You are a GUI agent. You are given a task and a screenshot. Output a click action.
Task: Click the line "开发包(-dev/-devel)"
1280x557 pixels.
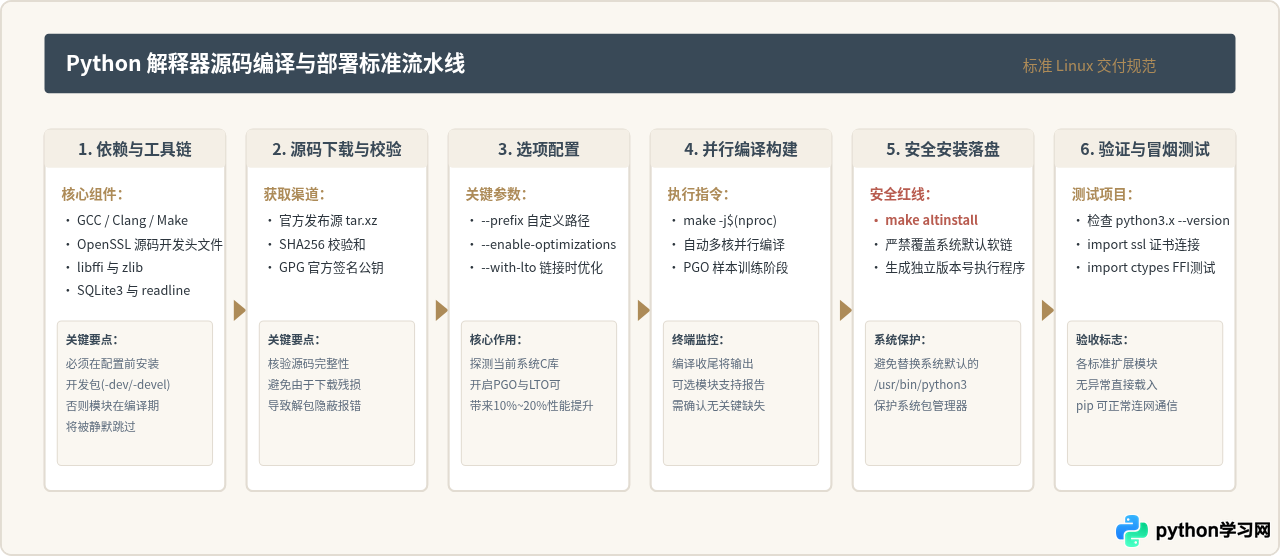(118, 384)
